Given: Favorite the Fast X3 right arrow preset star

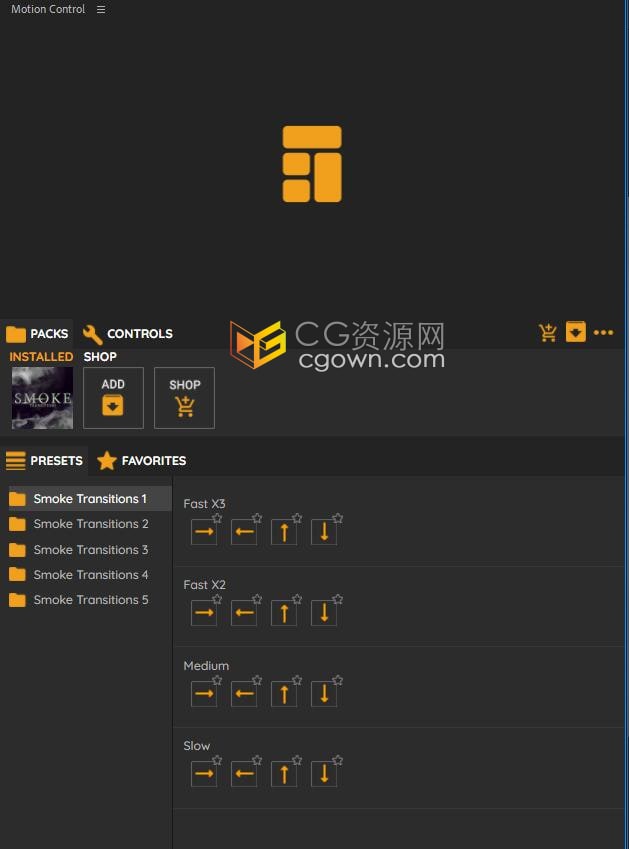Looking at the screenshot, I should [x=217, y=518].
